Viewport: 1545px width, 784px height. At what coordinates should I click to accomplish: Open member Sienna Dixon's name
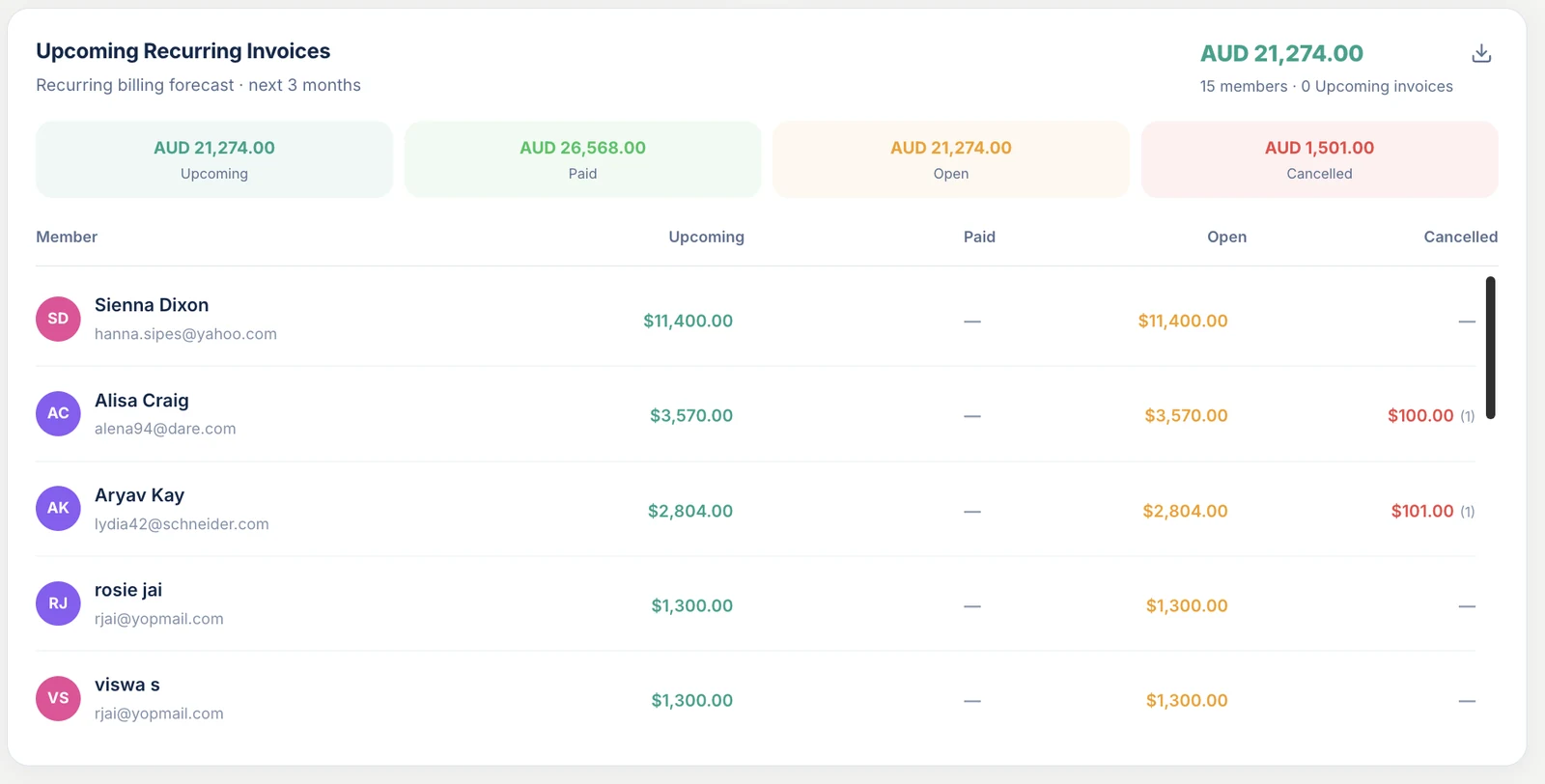[x=152, y=305]
